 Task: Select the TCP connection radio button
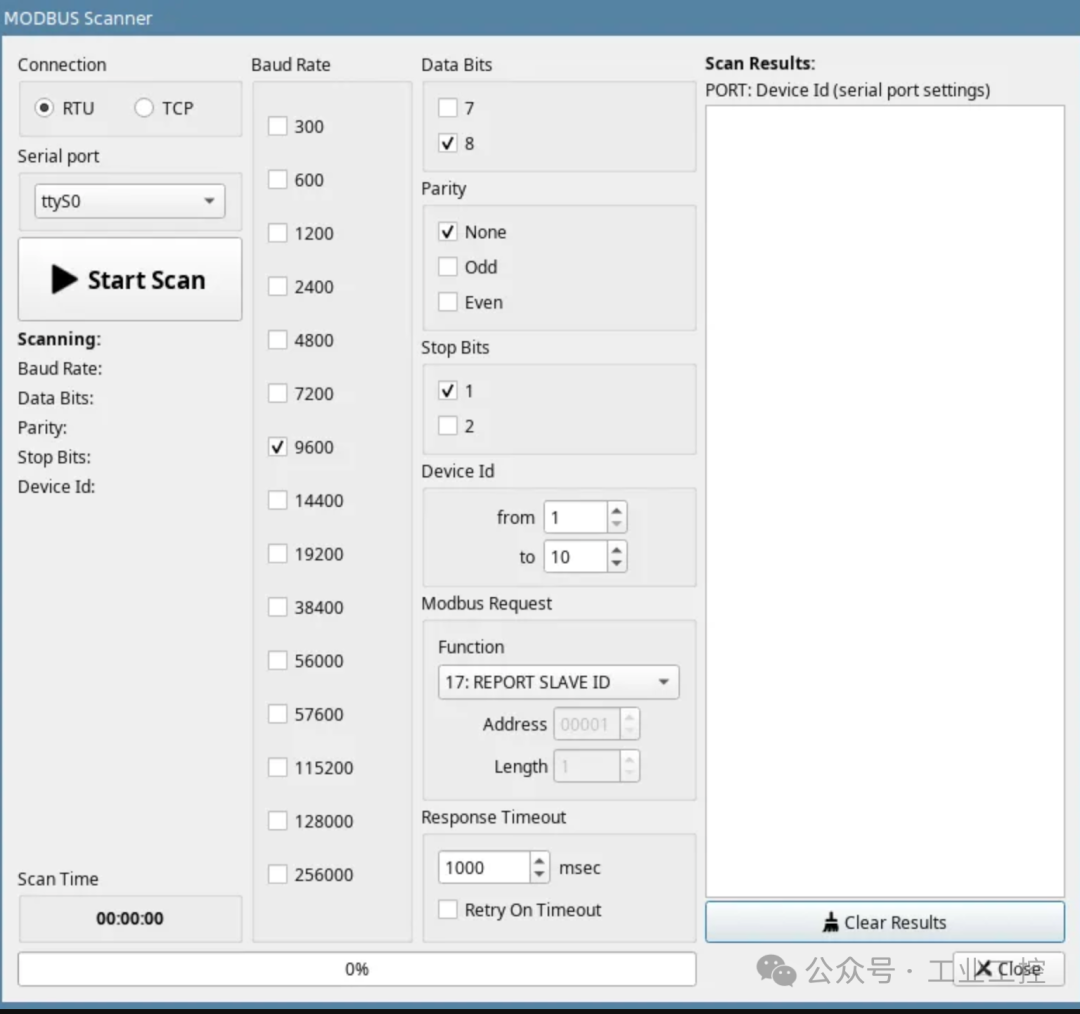[x=144, y=108]
